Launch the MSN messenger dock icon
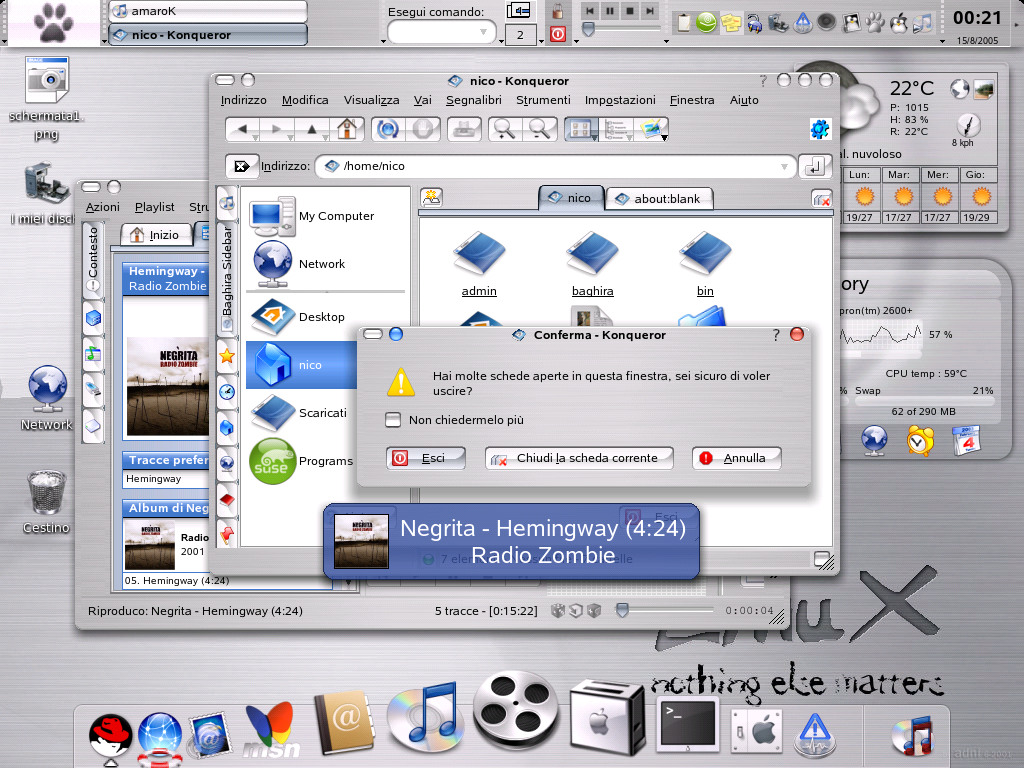This screenshot has width=1024, height=768. tap(272, 729)
